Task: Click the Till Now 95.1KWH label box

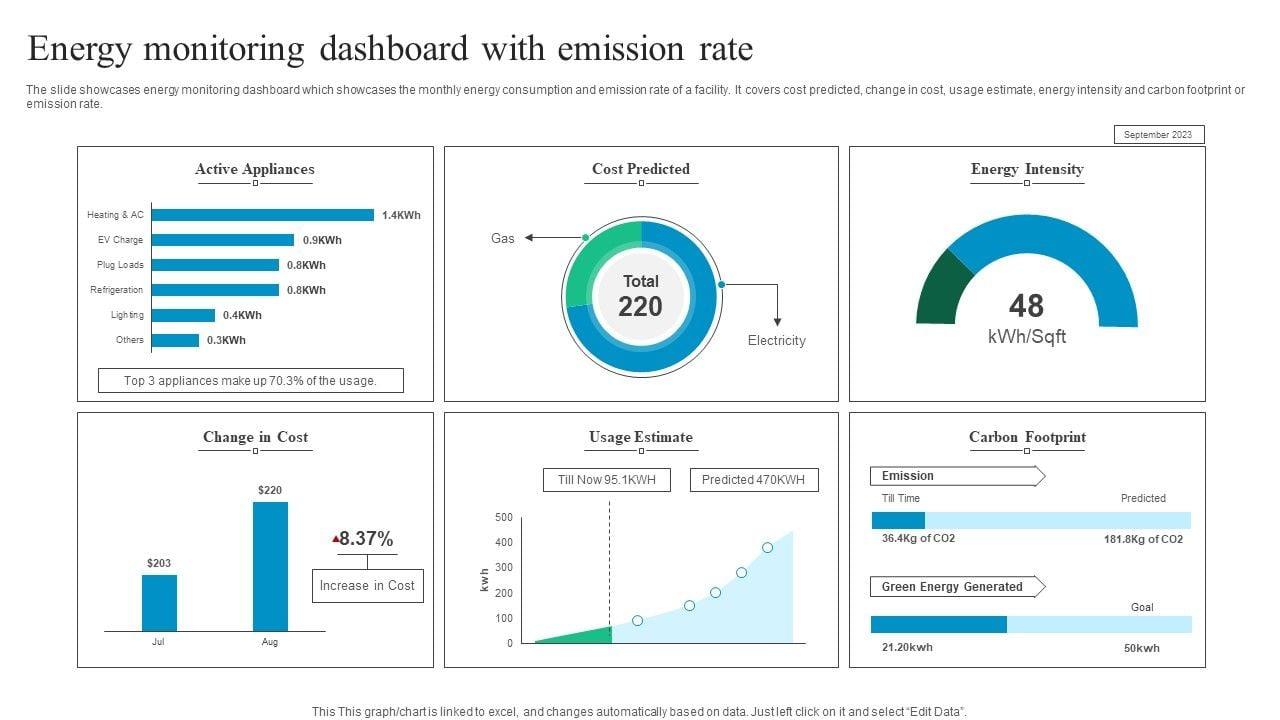Action: point(607,480)
